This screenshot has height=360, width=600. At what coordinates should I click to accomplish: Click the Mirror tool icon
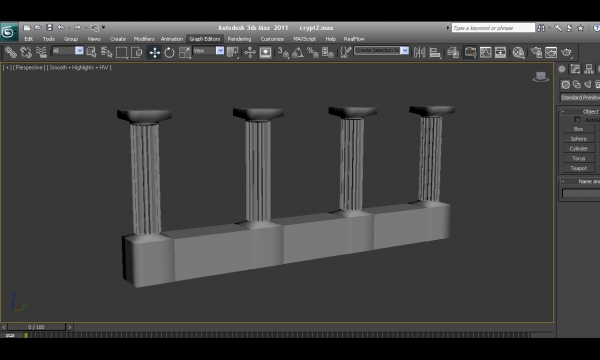(419, 52)
